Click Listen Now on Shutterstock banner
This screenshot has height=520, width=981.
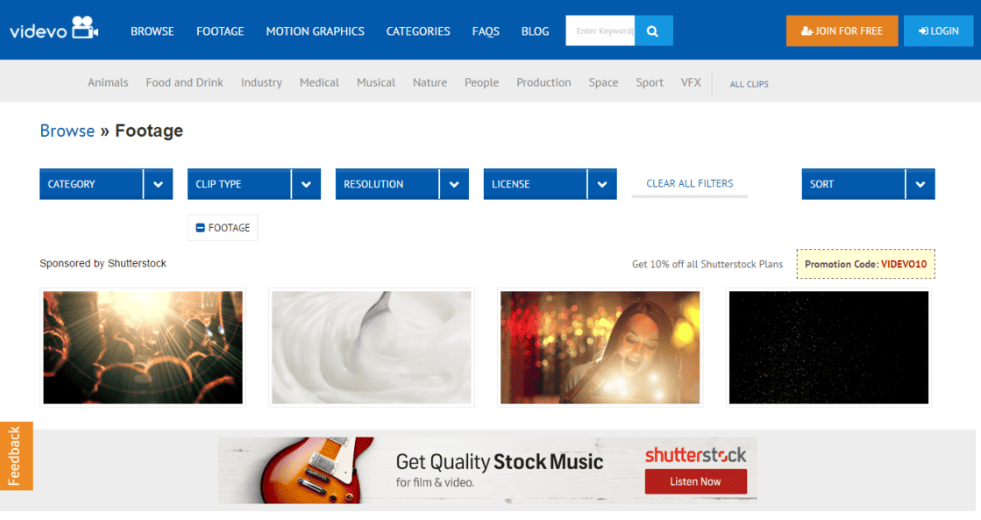point(696,482)
